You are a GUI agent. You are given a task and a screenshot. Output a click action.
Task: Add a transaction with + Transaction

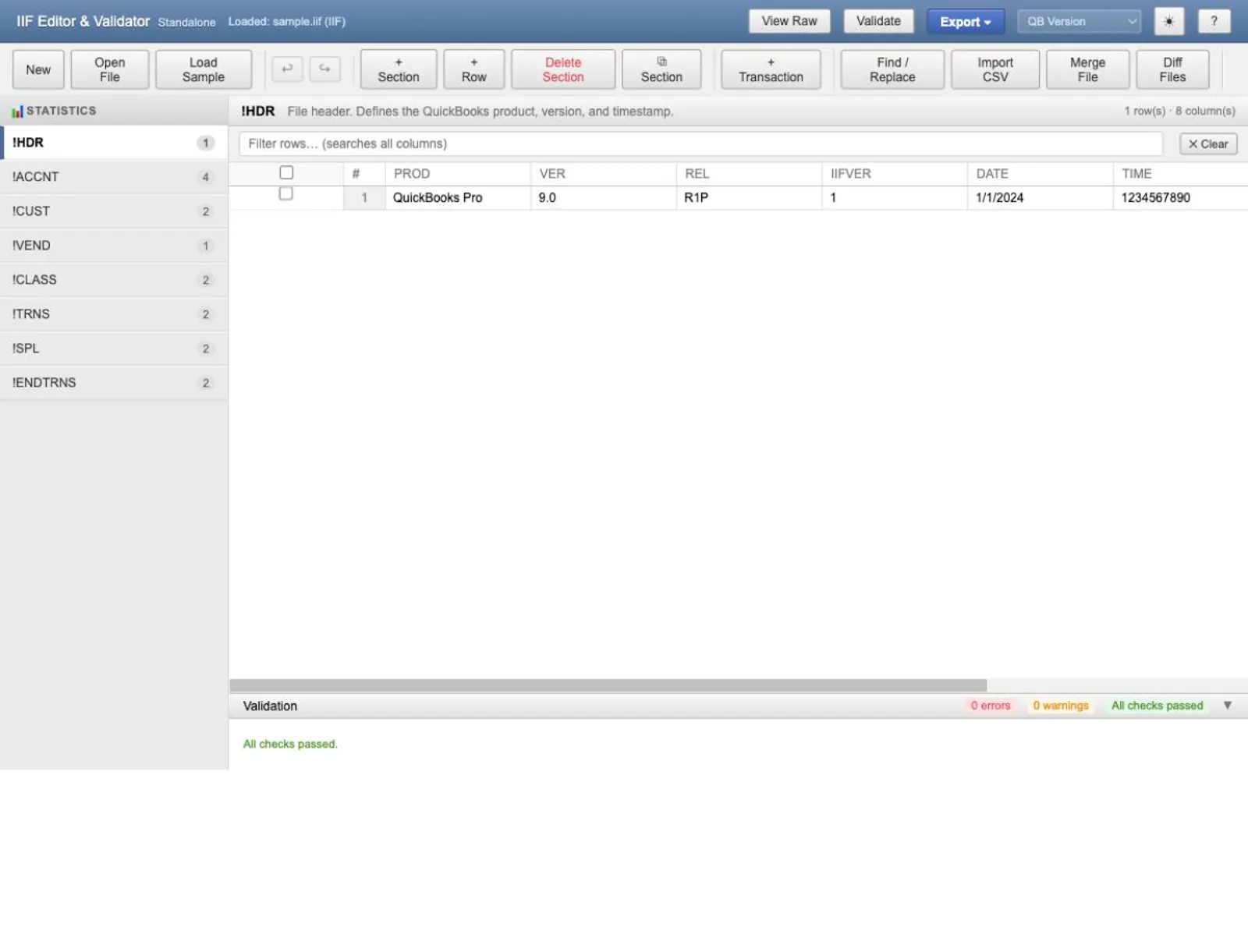(x=771, y=69)
